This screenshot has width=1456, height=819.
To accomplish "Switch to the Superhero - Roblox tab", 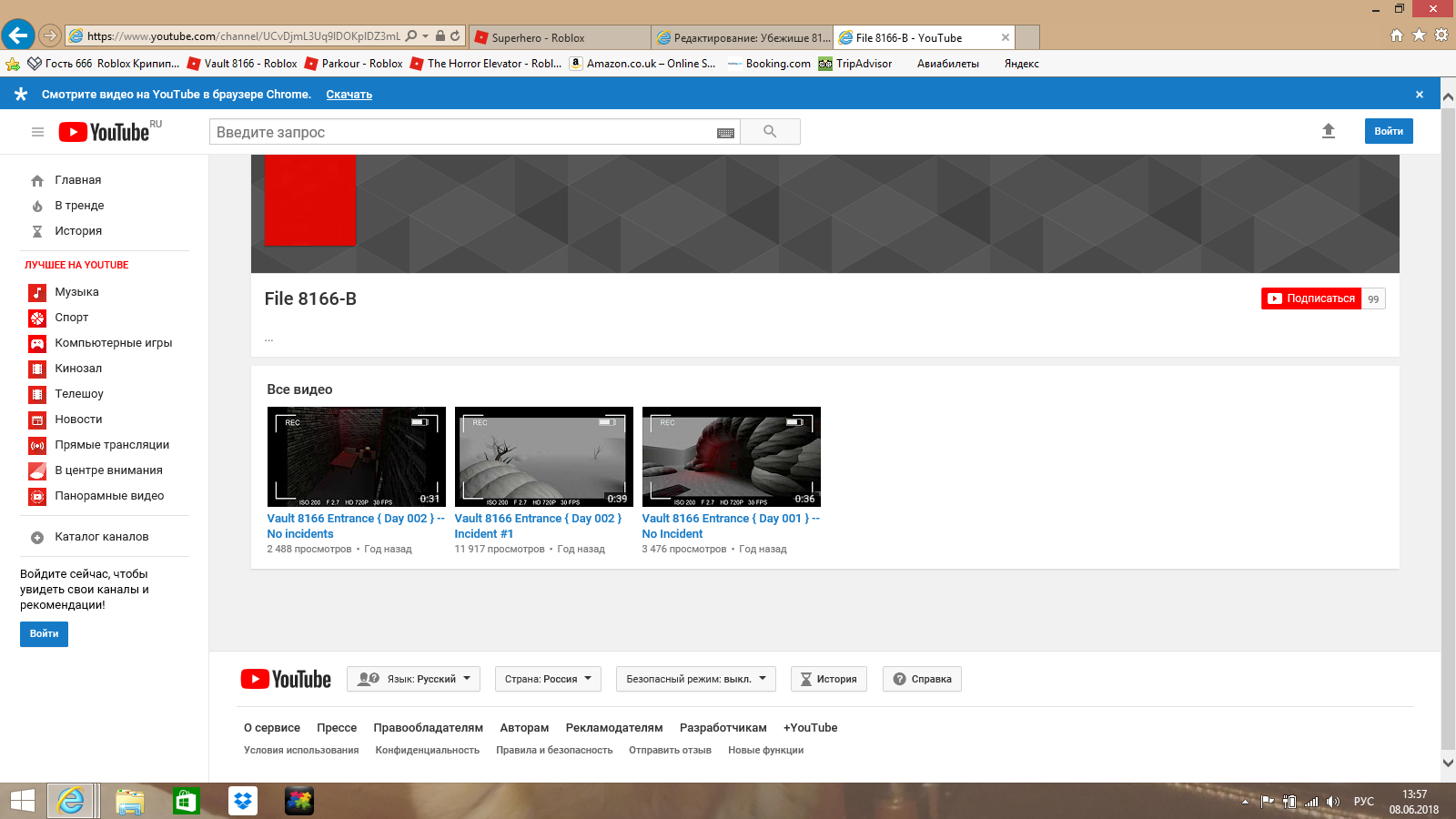I will (x=560, y=37).
